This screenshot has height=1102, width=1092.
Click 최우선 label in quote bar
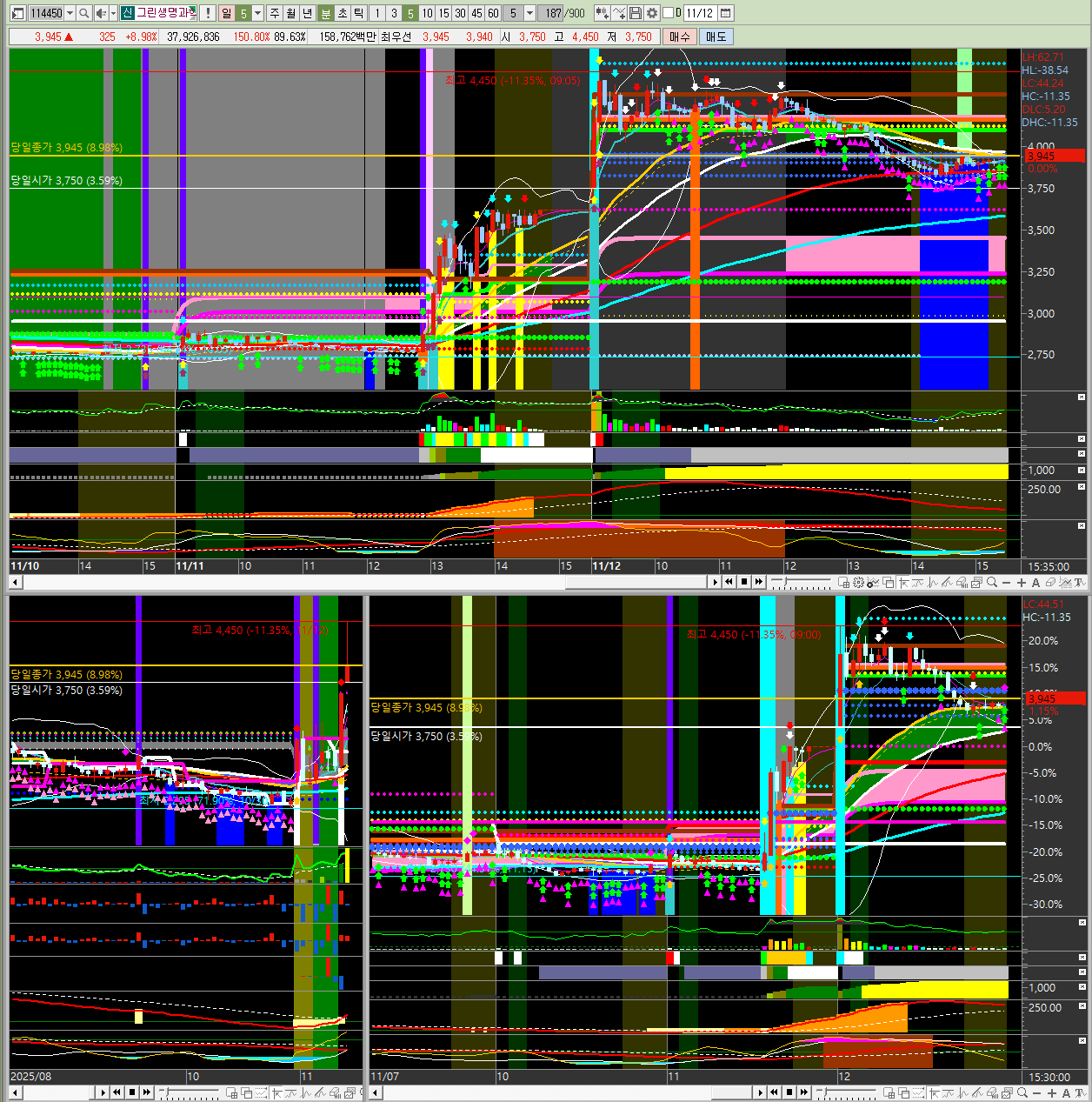click(x=396, y=37)
